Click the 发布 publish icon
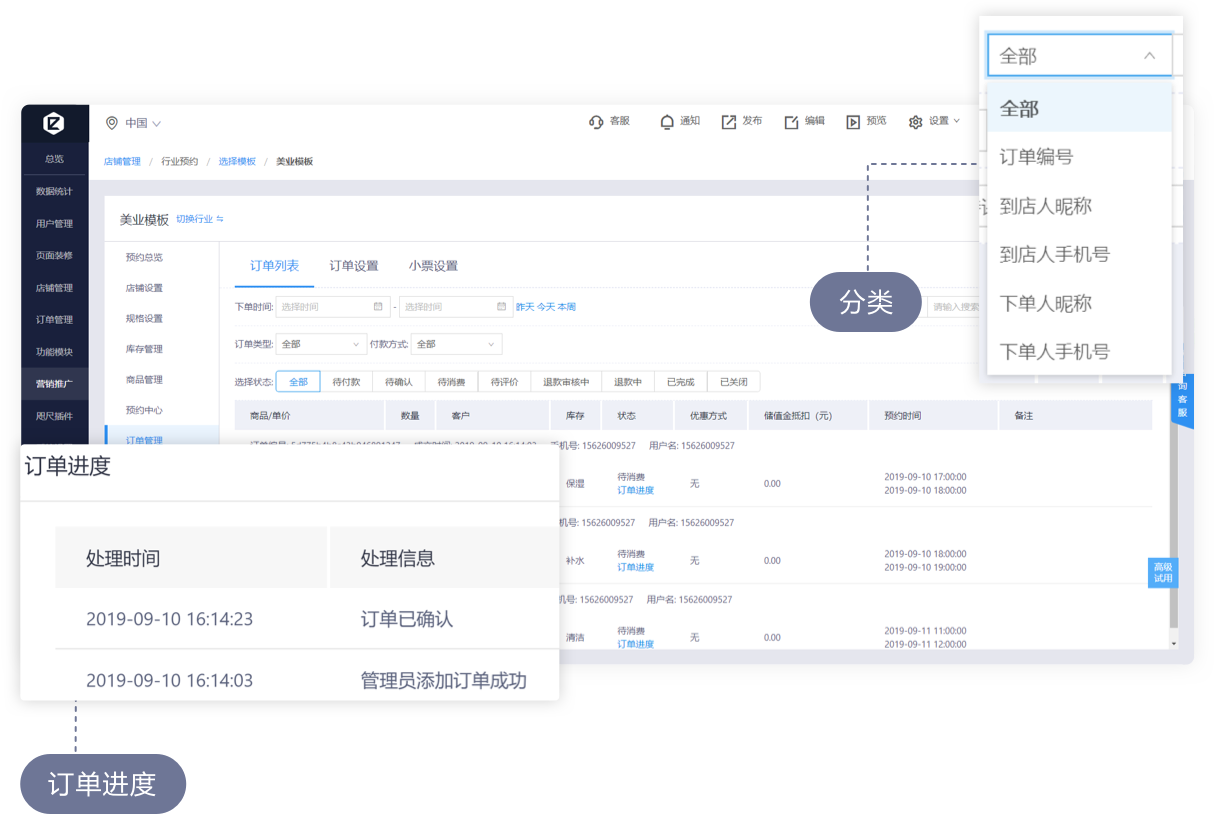The image size is (1214, 814). (x=729, y=122)
